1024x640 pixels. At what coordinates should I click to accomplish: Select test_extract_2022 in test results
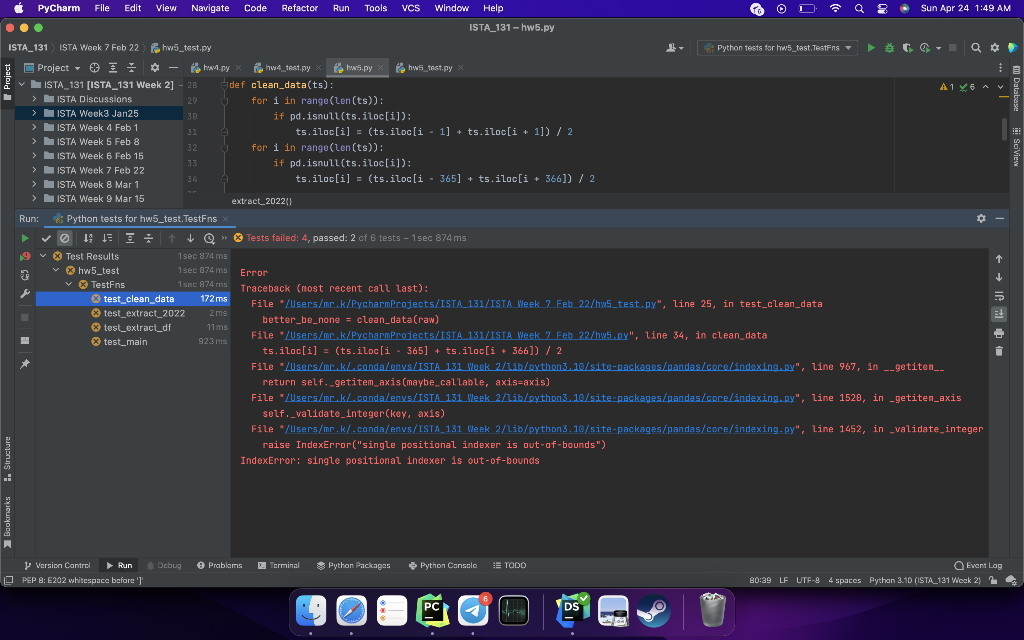point(144,313)
